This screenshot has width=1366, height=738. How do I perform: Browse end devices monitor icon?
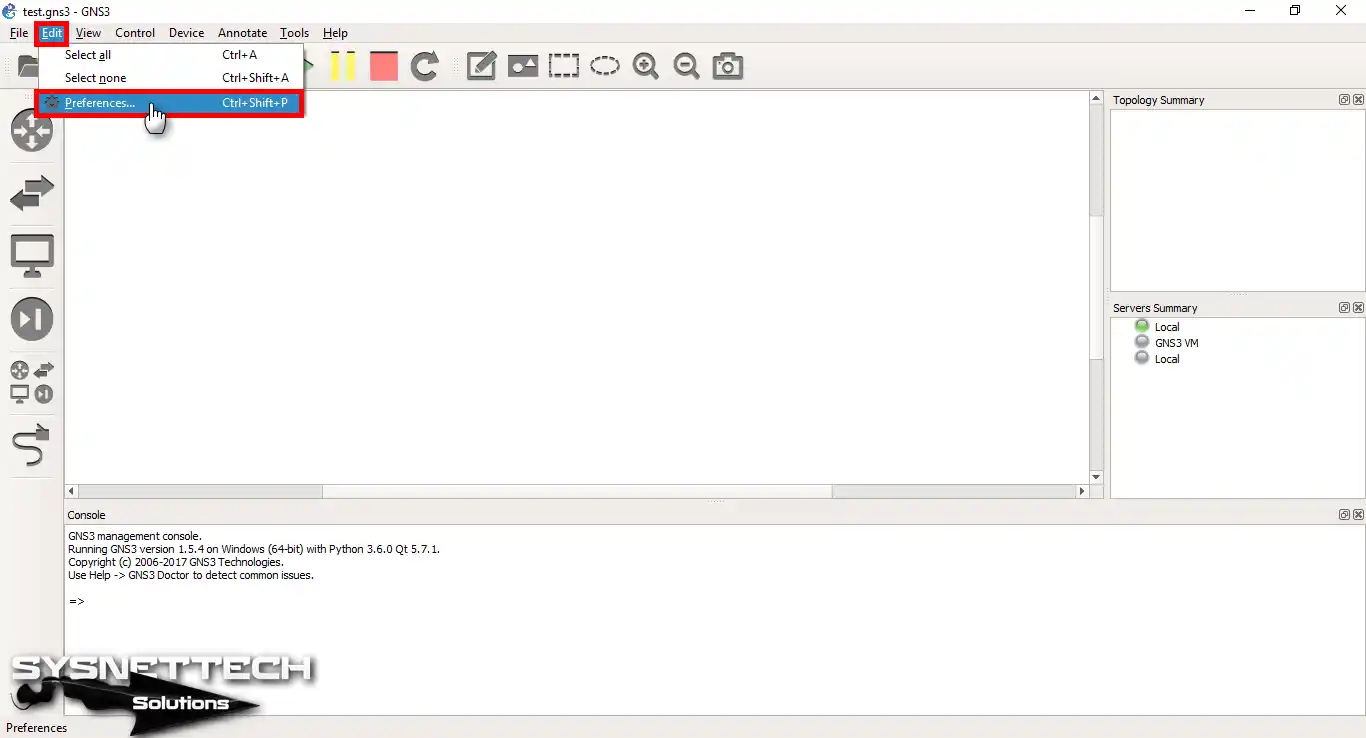[32, 257]
